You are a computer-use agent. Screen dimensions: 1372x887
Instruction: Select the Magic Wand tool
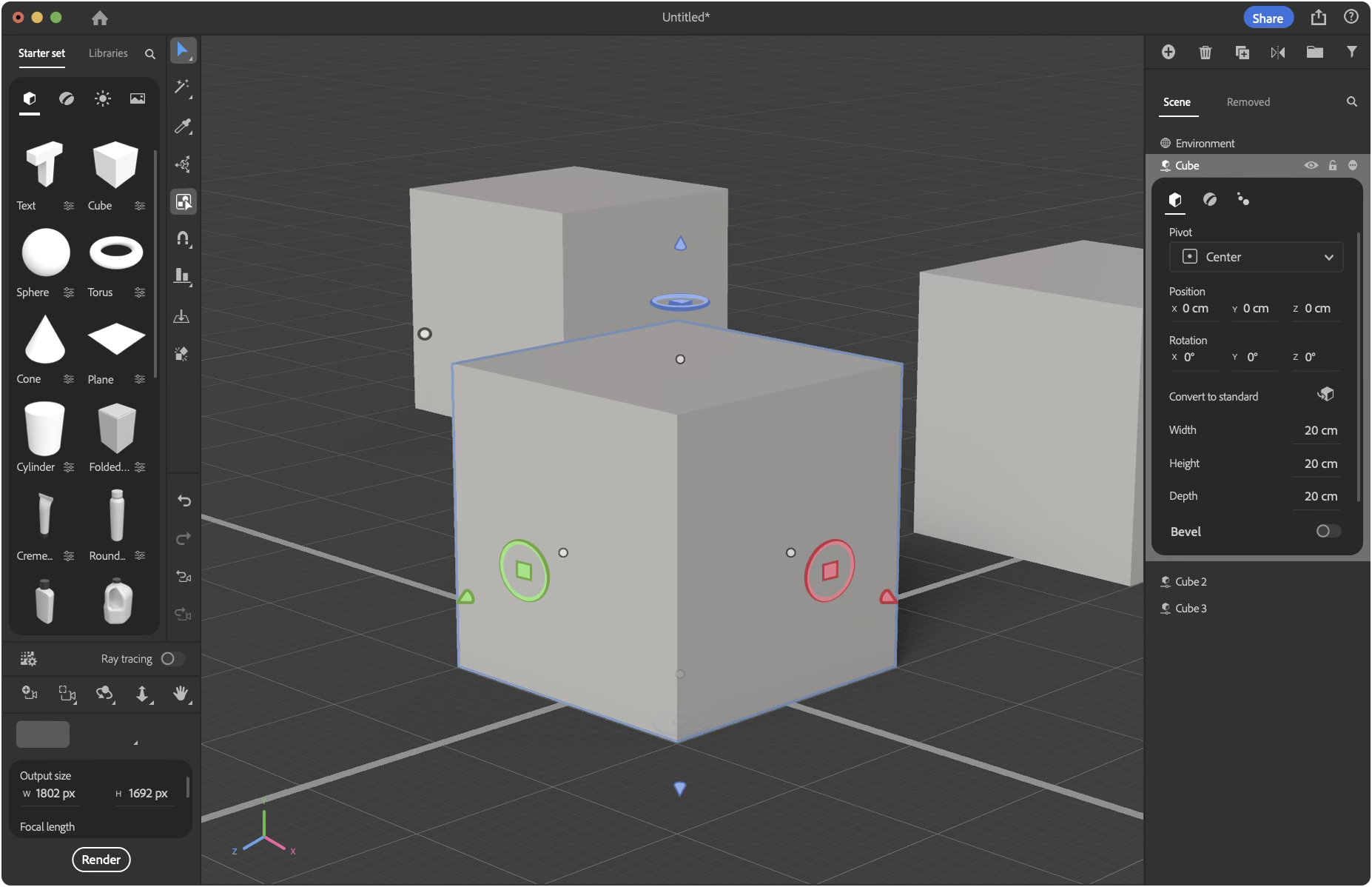[x=182, y=87]
